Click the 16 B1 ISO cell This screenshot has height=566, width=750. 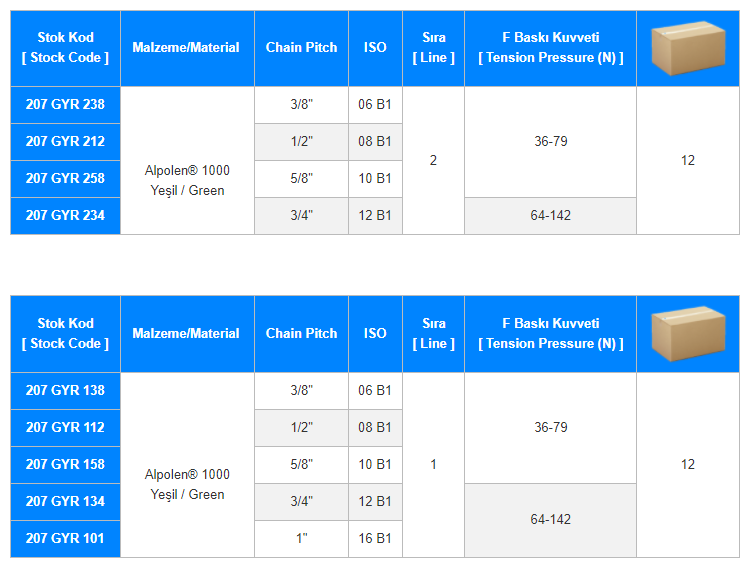point(375,539)
